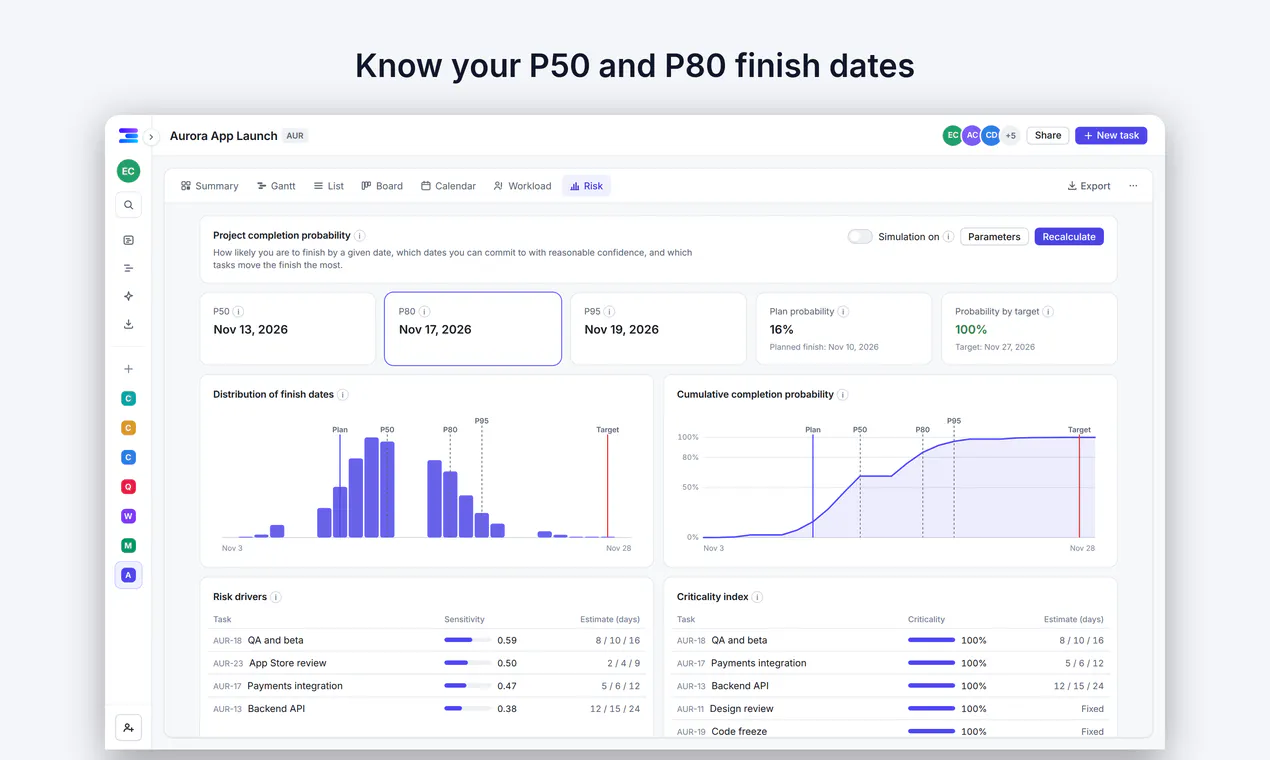The height and width of the screenshot is (760, 1270).
Task: Switch to the Gantt tab
Action: click(x=276, y=186)
